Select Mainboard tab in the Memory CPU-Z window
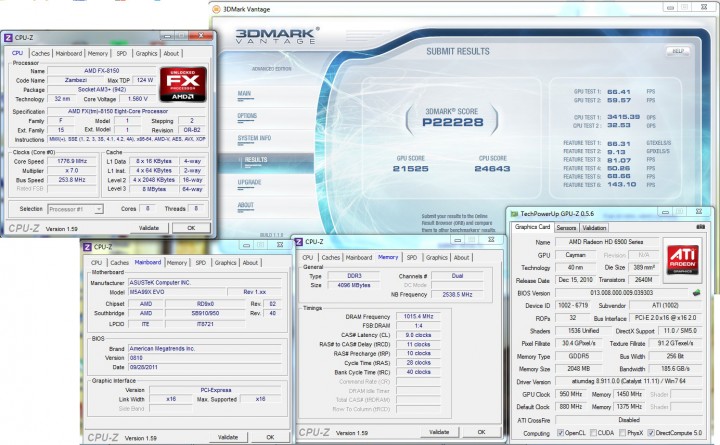This screenshot has width=720, height=445. click(359, 258)
